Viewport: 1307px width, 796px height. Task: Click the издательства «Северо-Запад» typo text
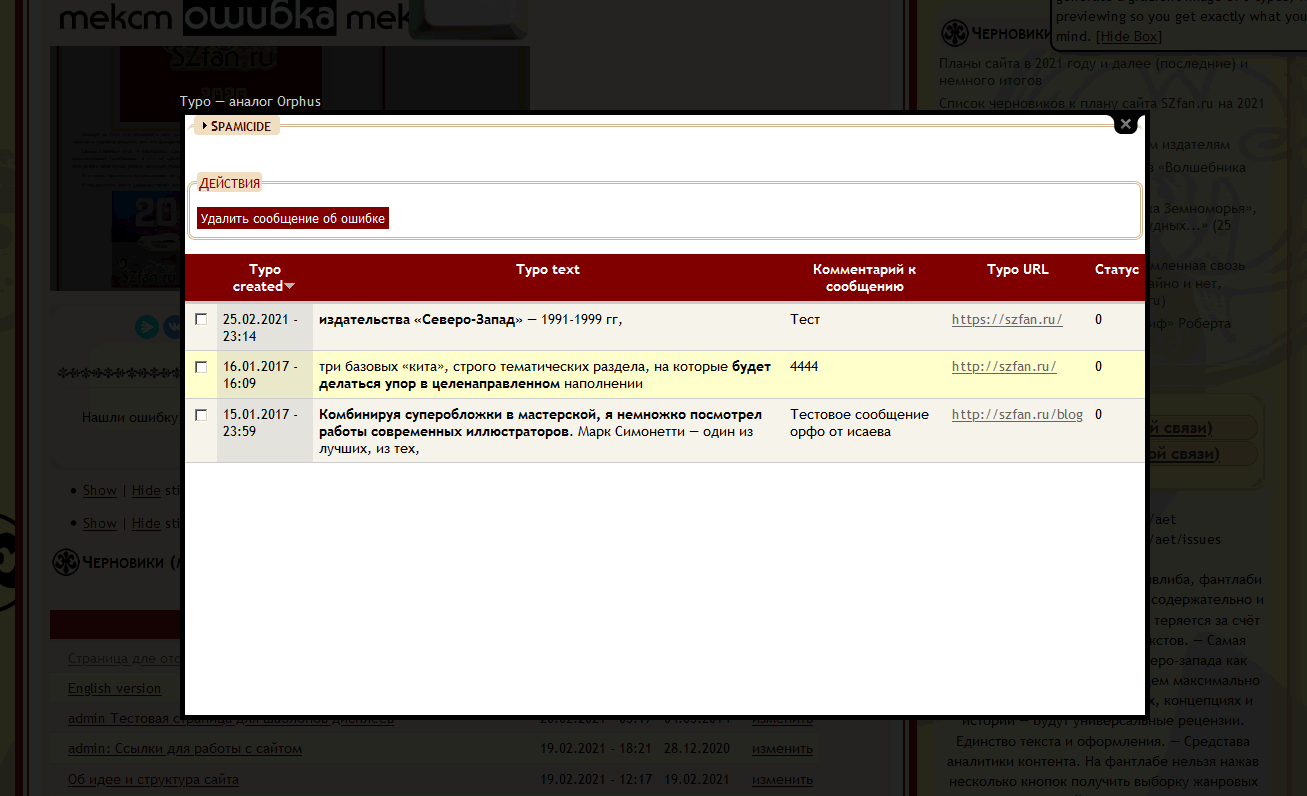471,320
